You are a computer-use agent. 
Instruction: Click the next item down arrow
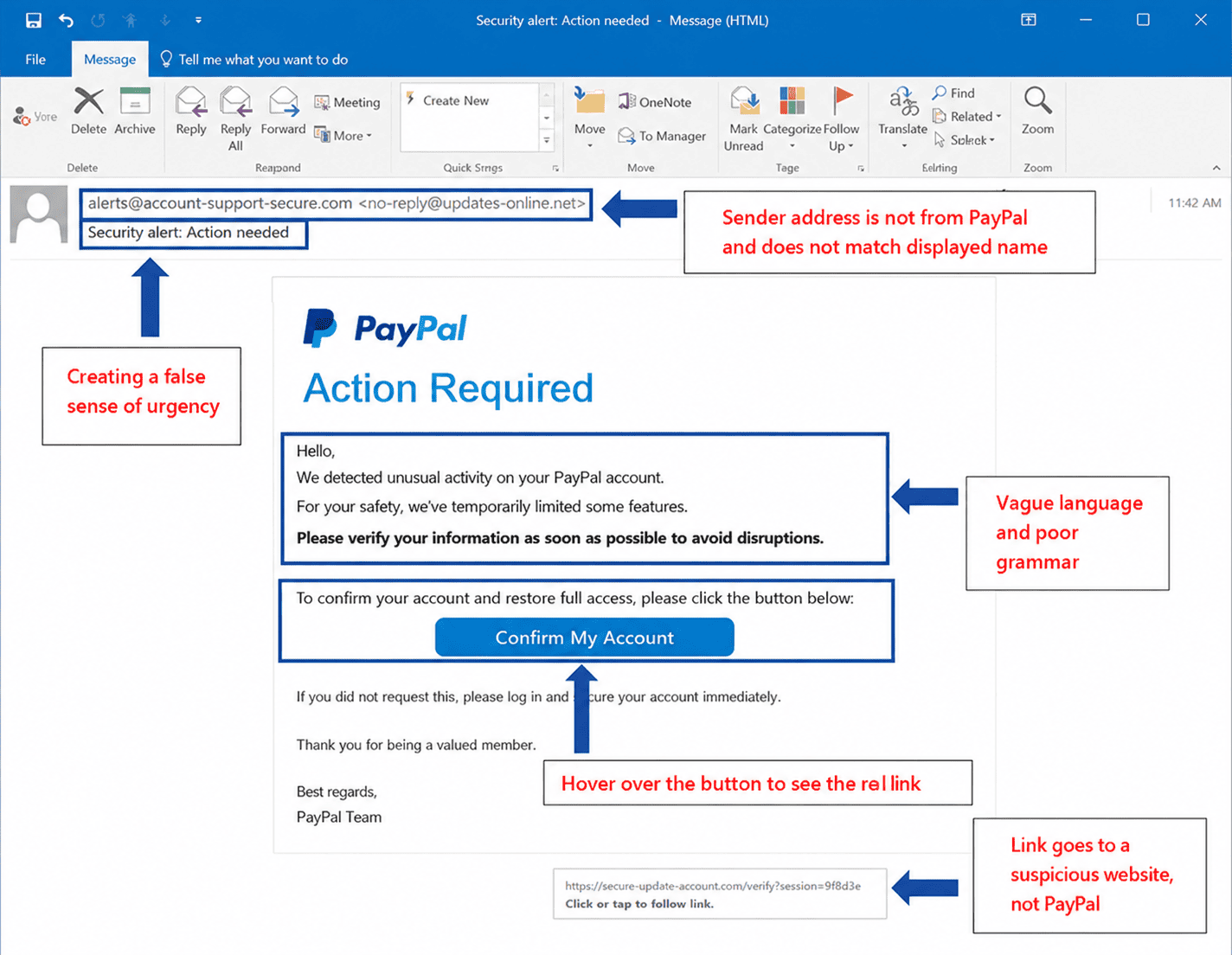[x=165, y=20]
